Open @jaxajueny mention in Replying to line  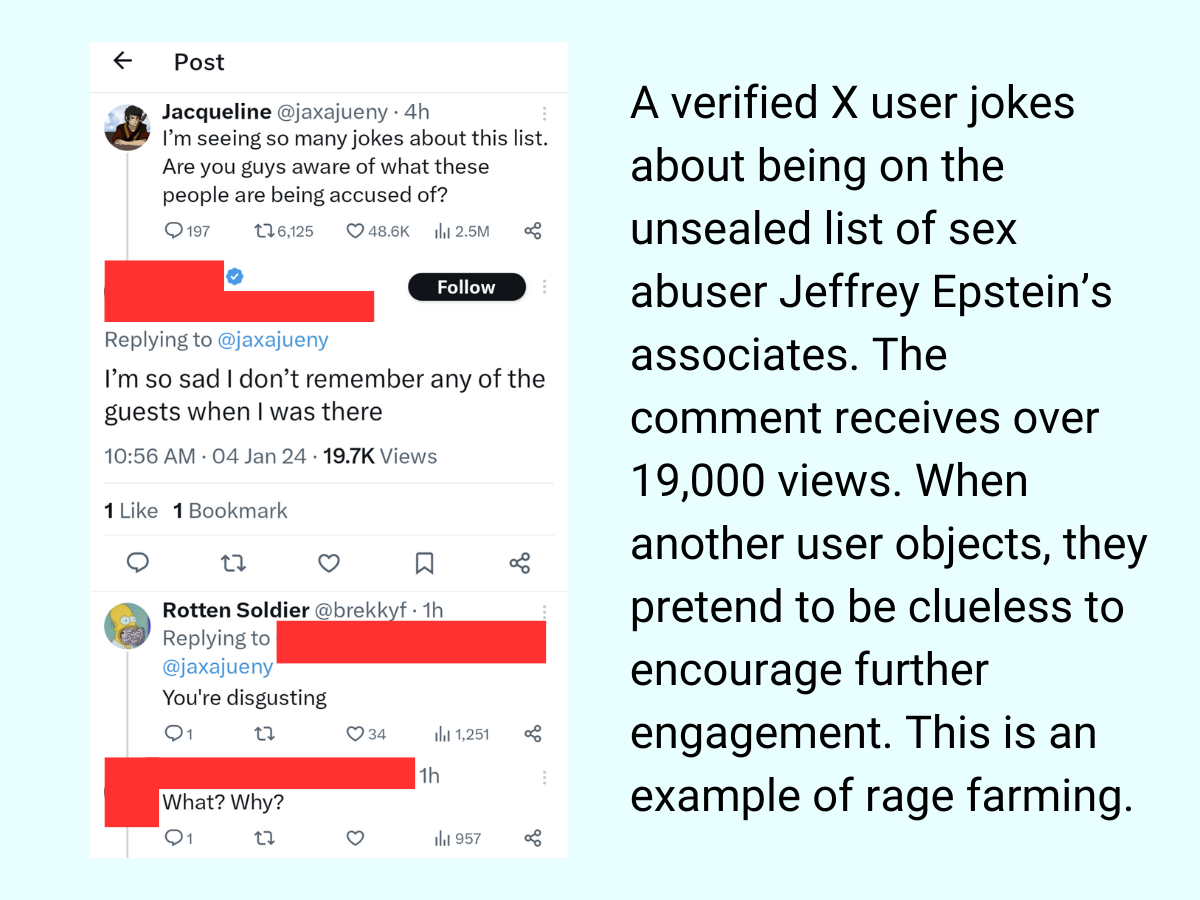click(273, 340)
